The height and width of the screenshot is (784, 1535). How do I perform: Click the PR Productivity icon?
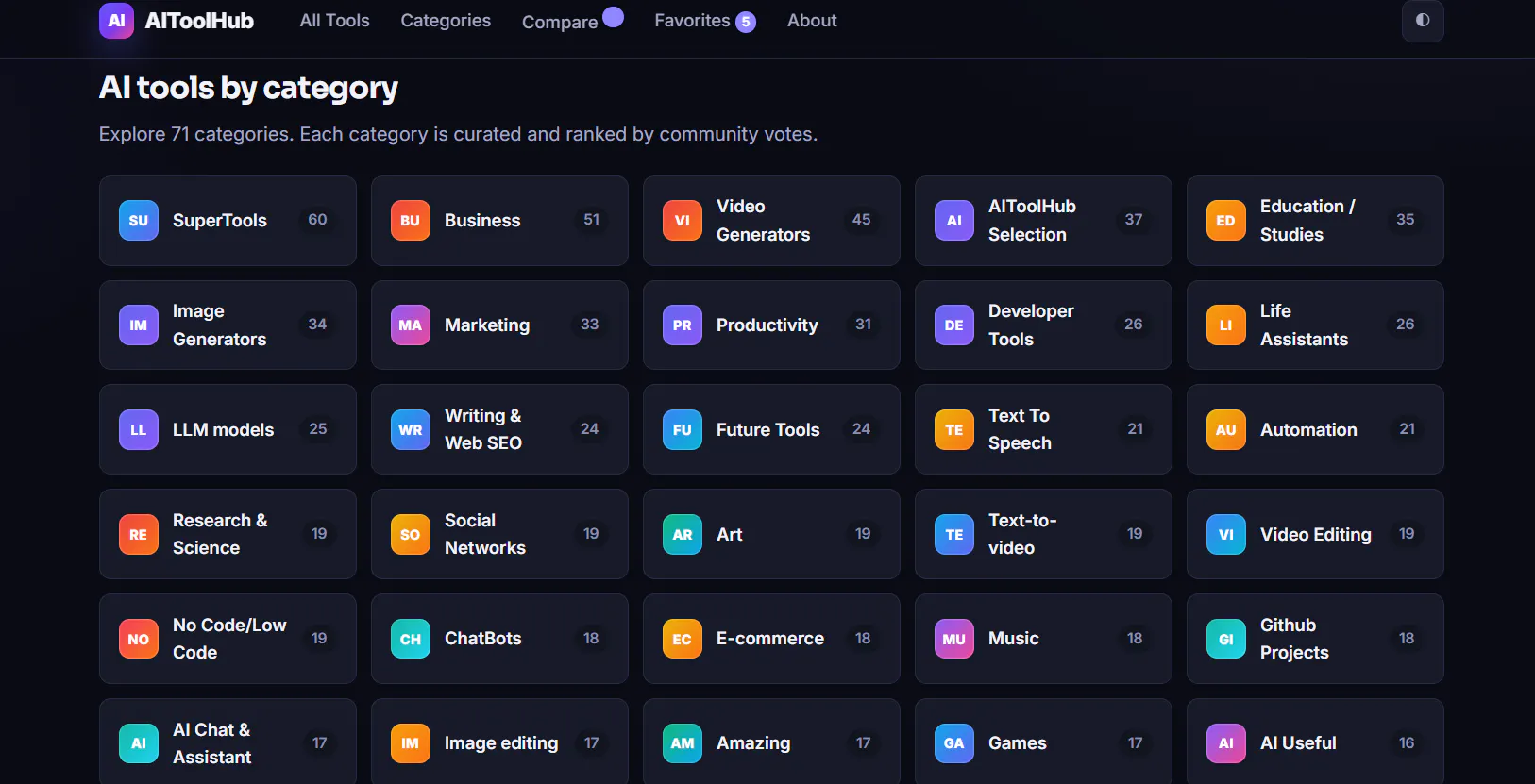tap(683, 325)
